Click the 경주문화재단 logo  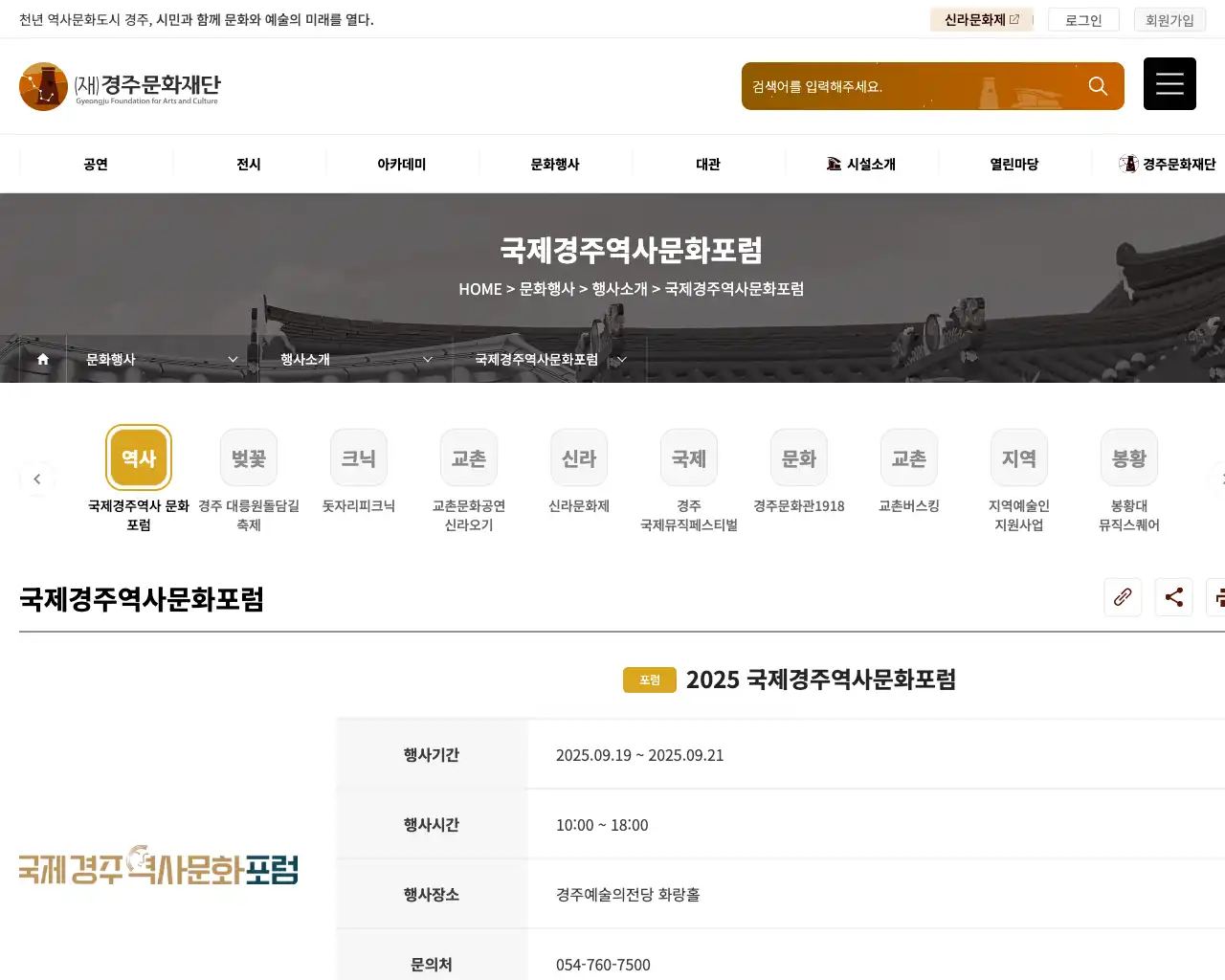click(x=120, y=86)
